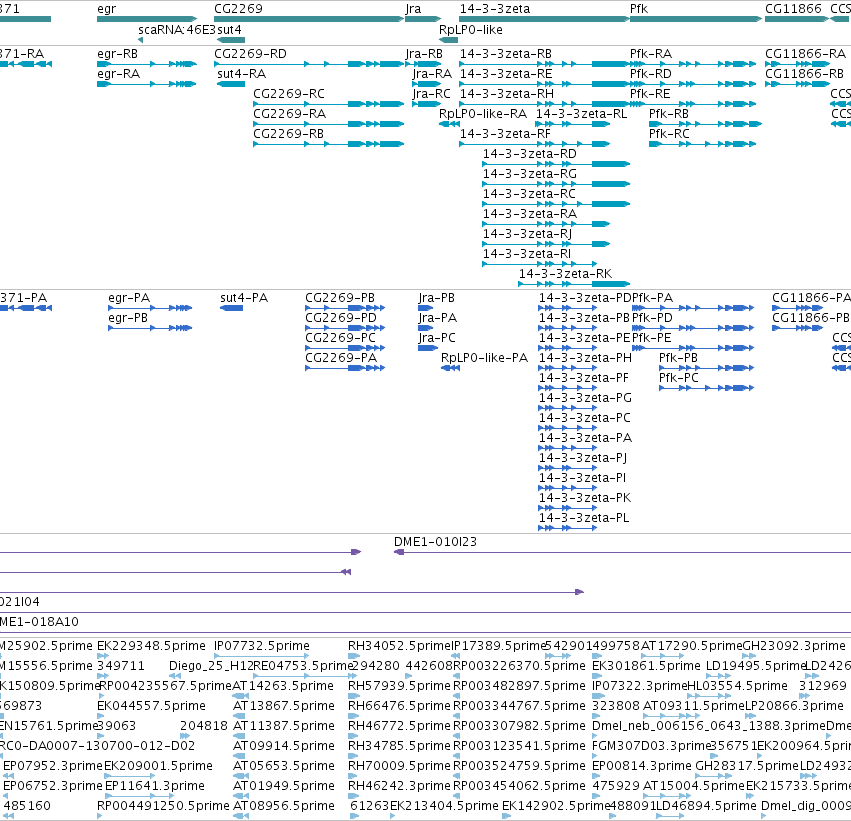Click the EK213404.5prime EST label

coord(444,806)
